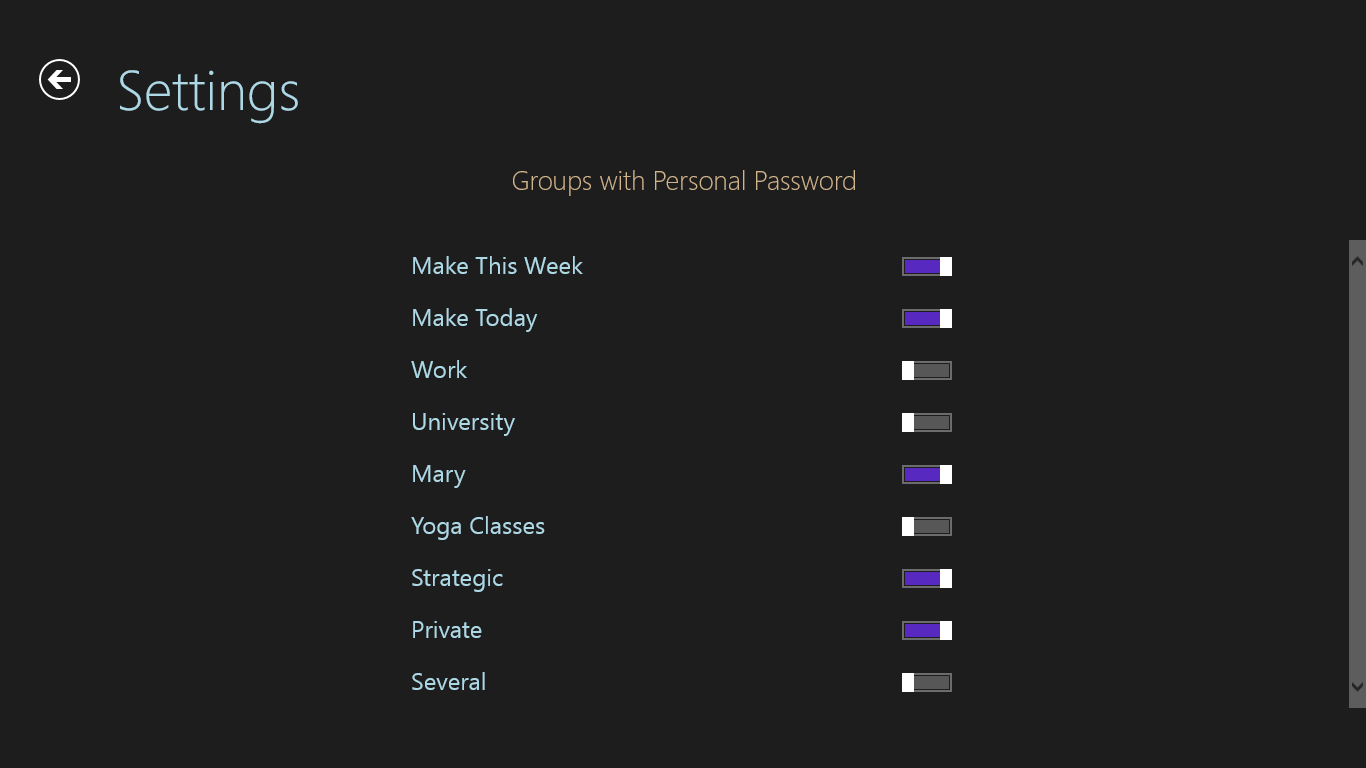Viewport: 1366px width, 768px height.
Task: Disable the Strategic group toggle
Action: [x=927, y=578]
